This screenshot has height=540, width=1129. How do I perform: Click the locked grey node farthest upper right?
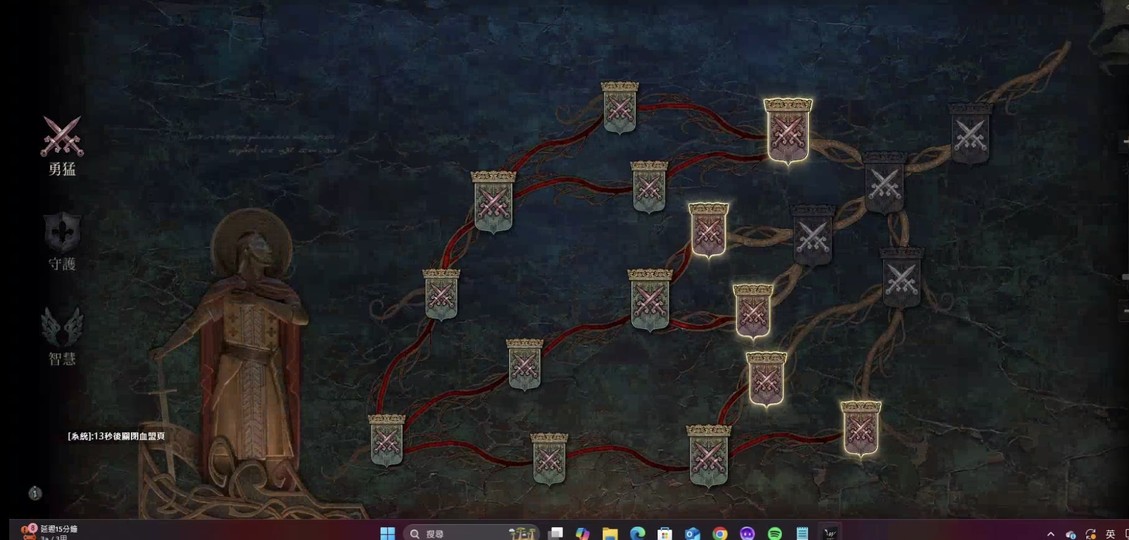pos(969,133)
